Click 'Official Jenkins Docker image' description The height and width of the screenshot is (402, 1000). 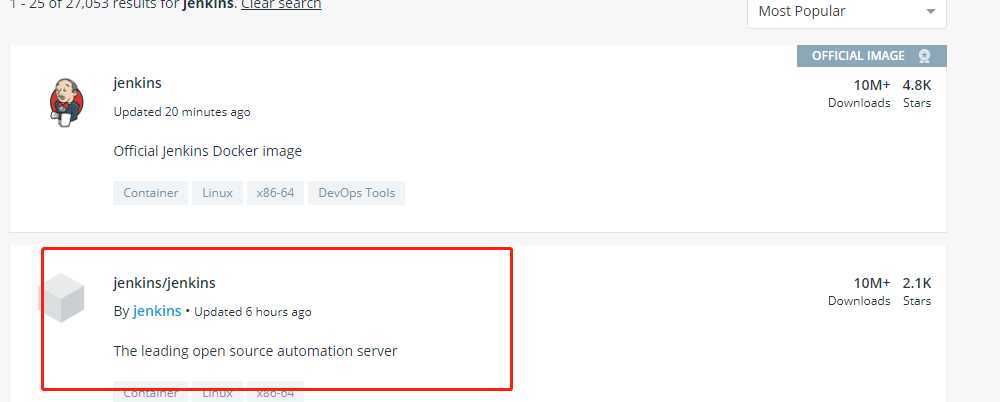(x=207, y=151)
